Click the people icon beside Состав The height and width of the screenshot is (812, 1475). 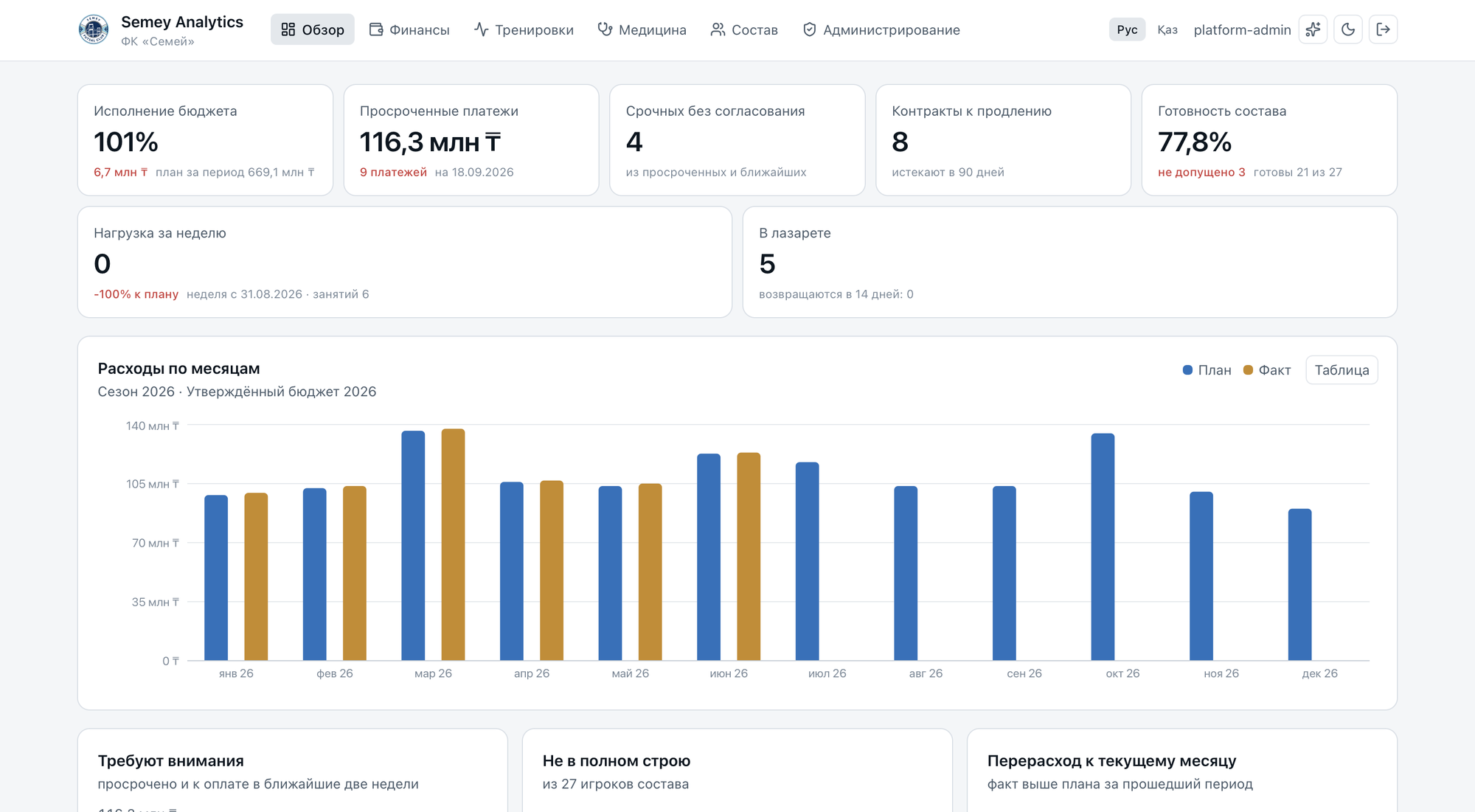[718, 30]
